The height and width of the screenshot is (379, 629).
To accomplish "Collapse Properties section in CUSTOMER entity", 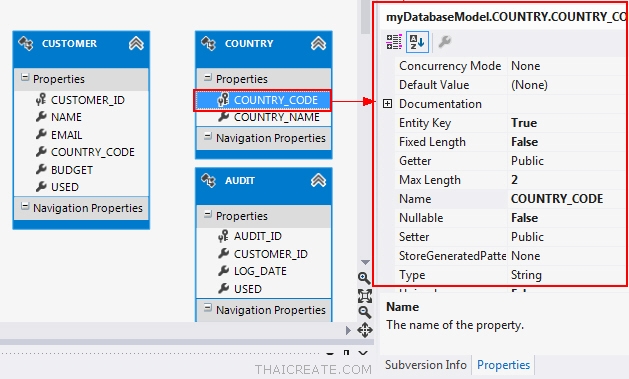I will (25, 77).
